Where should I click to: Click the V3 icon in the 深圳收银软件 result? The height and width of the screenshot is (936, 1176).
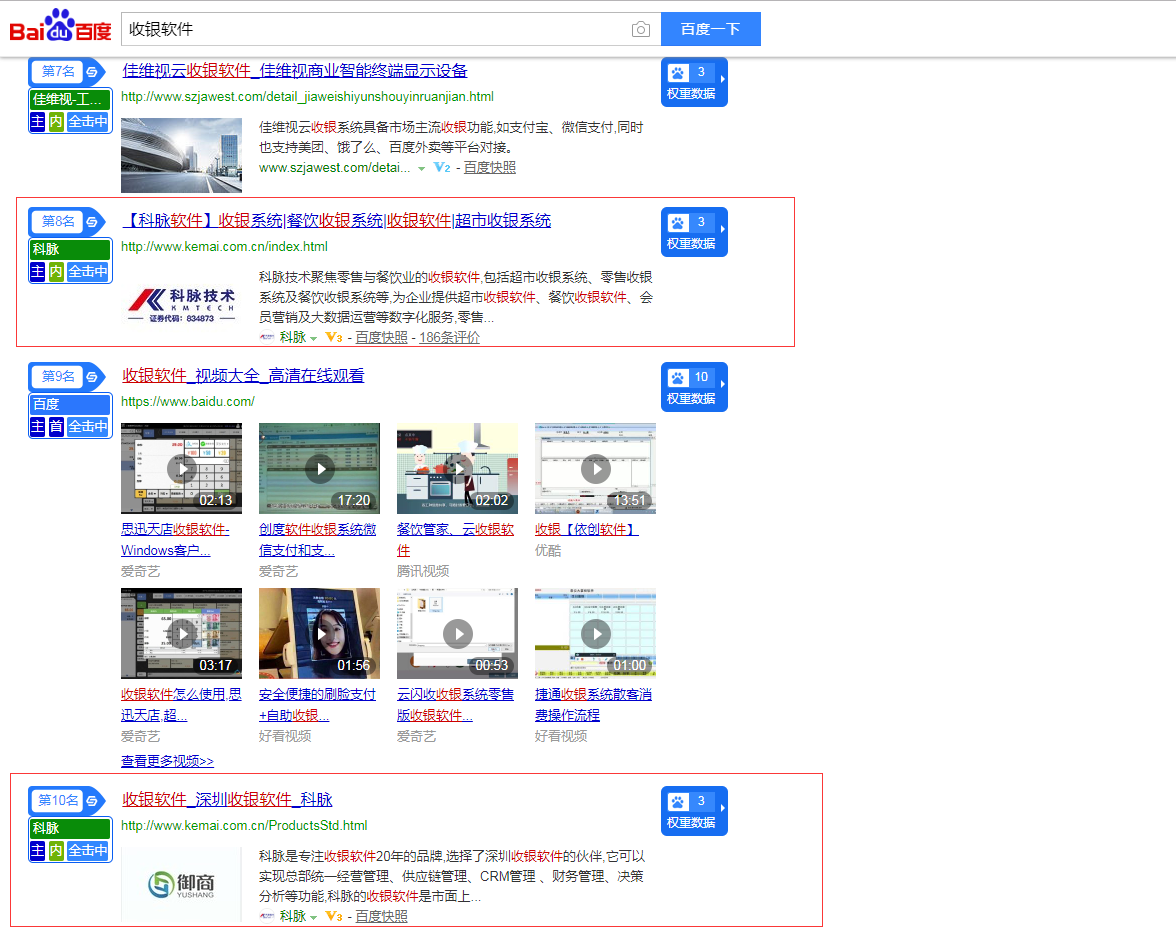pos(334,916)
